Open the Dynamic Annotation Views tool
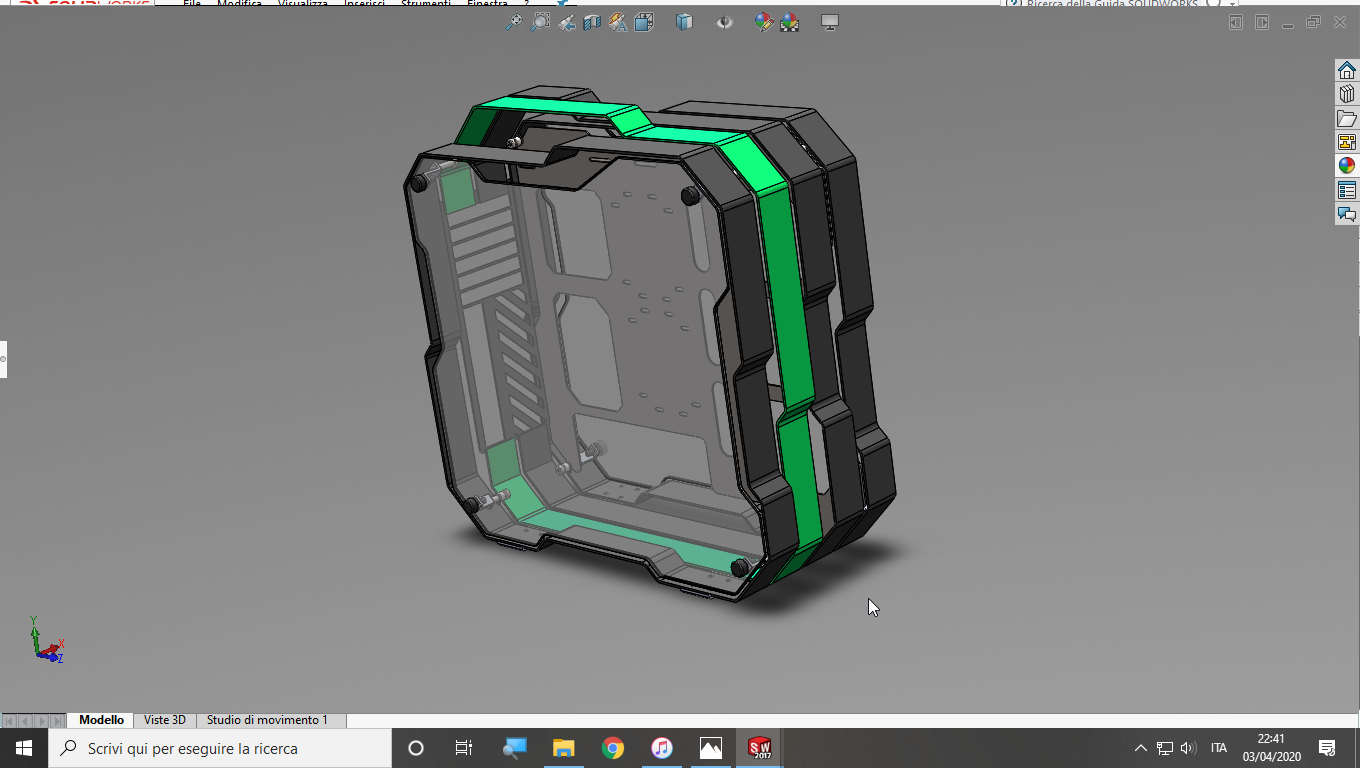This screenshot has width=1360, height=768. tap(618, 22)
